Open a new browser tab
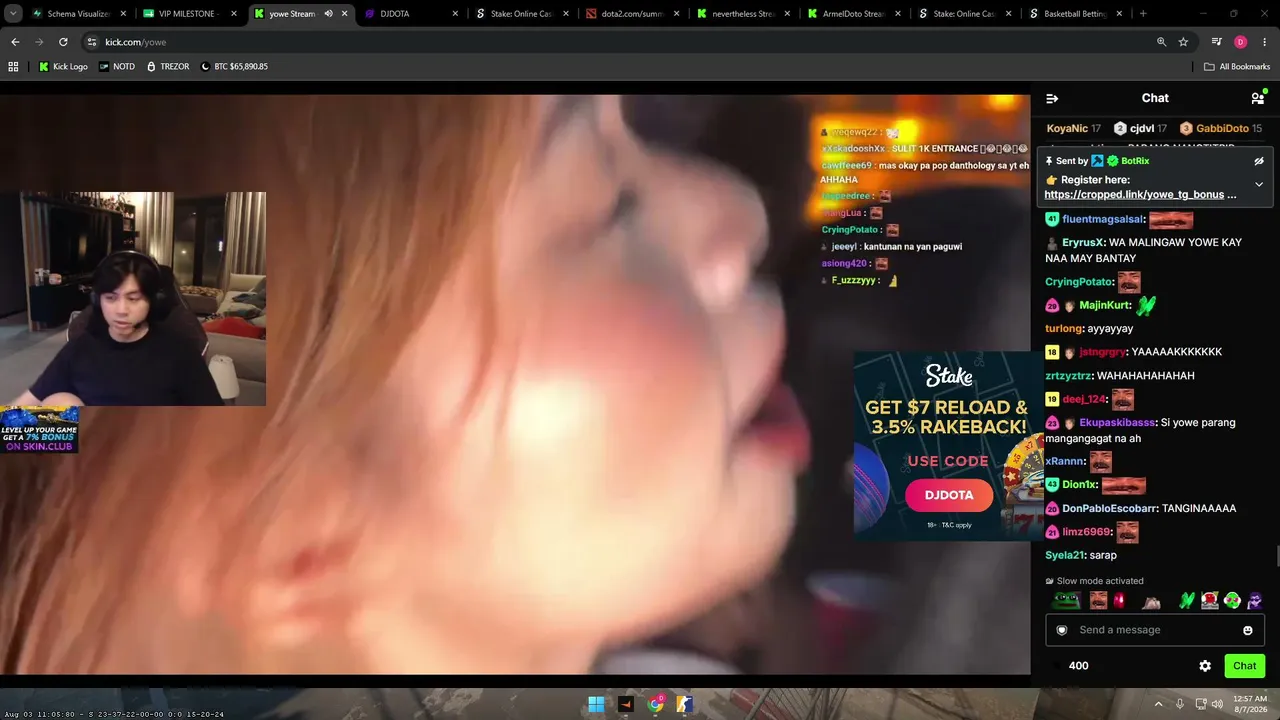This screenshot has width=1280, height=720. pos(1143,14)
